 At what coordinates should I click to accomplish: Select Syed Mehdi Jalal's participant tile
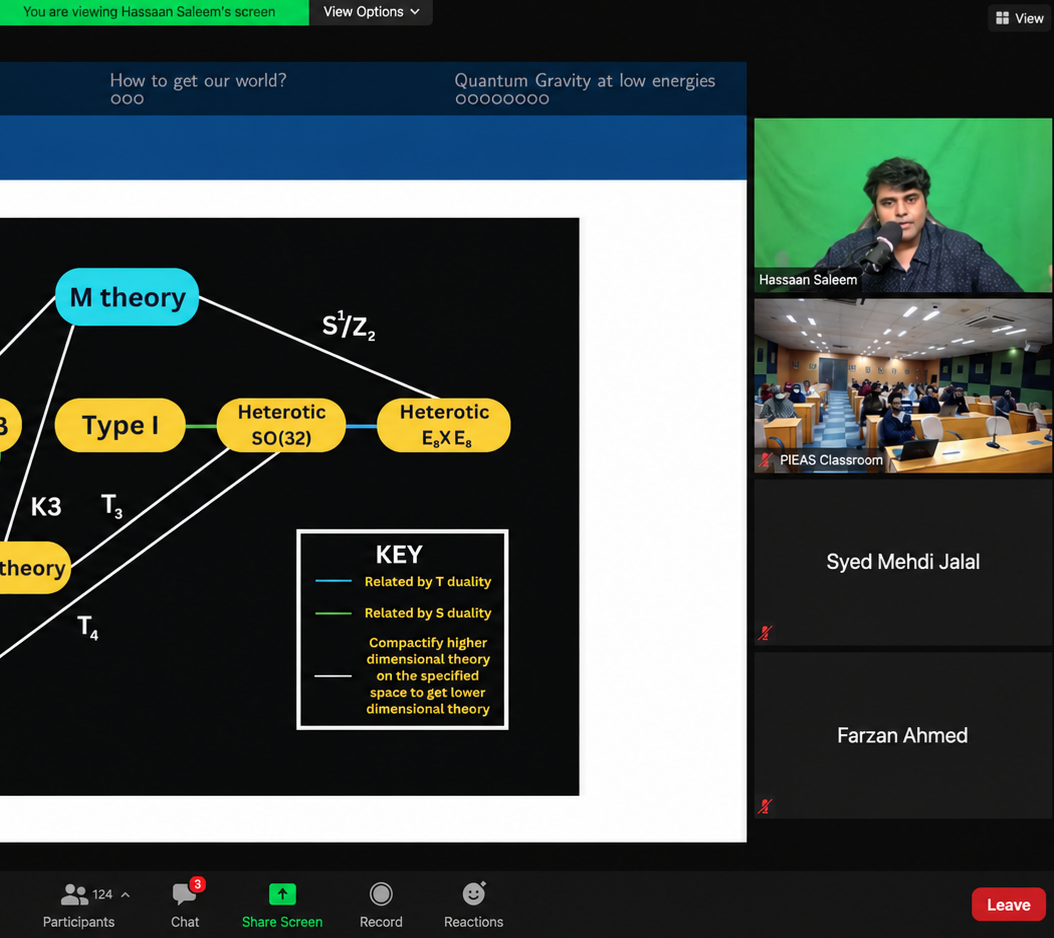click(x=903, y=563)
